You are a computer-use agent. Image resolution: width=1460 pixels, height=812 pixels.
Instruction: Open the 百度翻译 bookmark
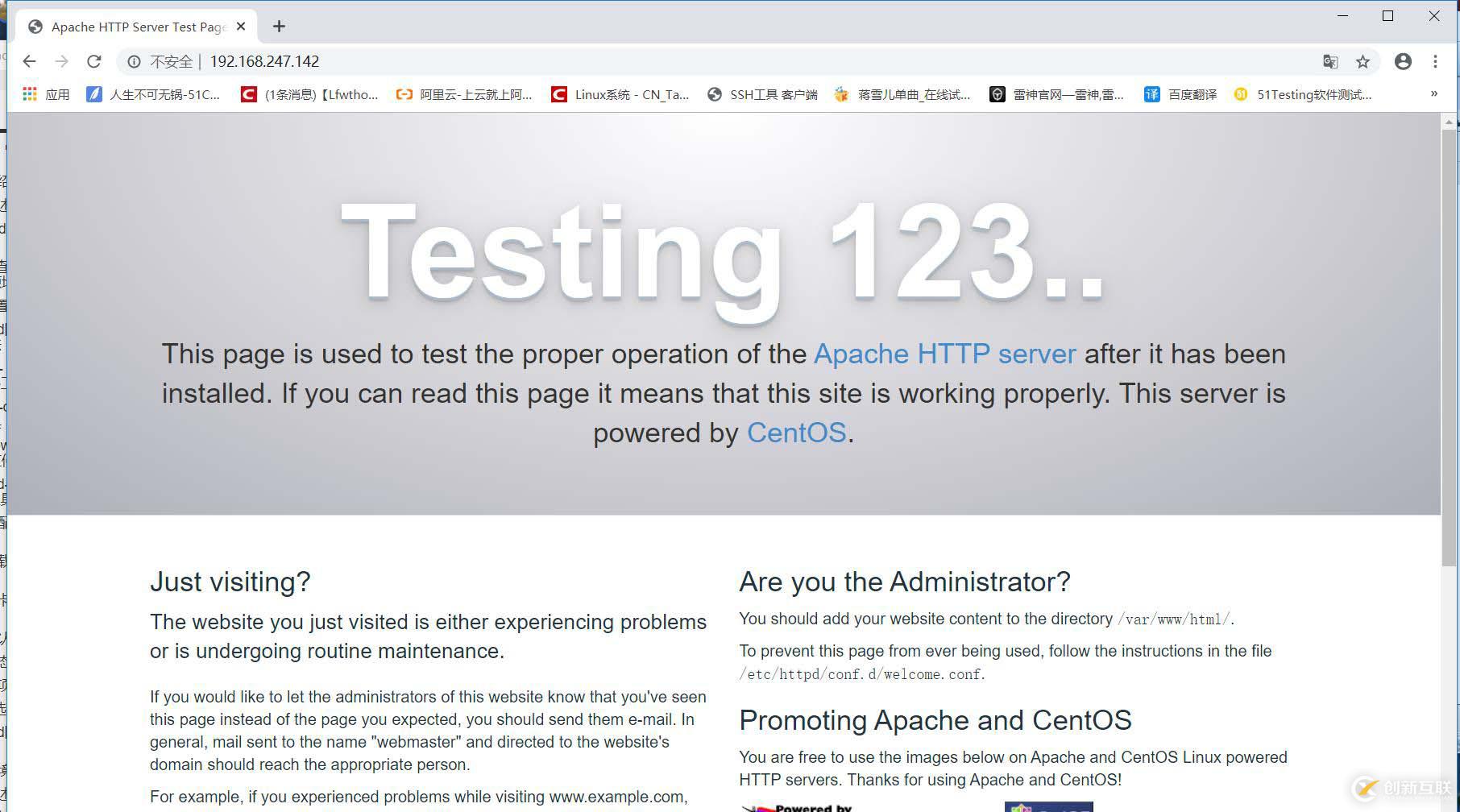click(x=1180, y=94)
